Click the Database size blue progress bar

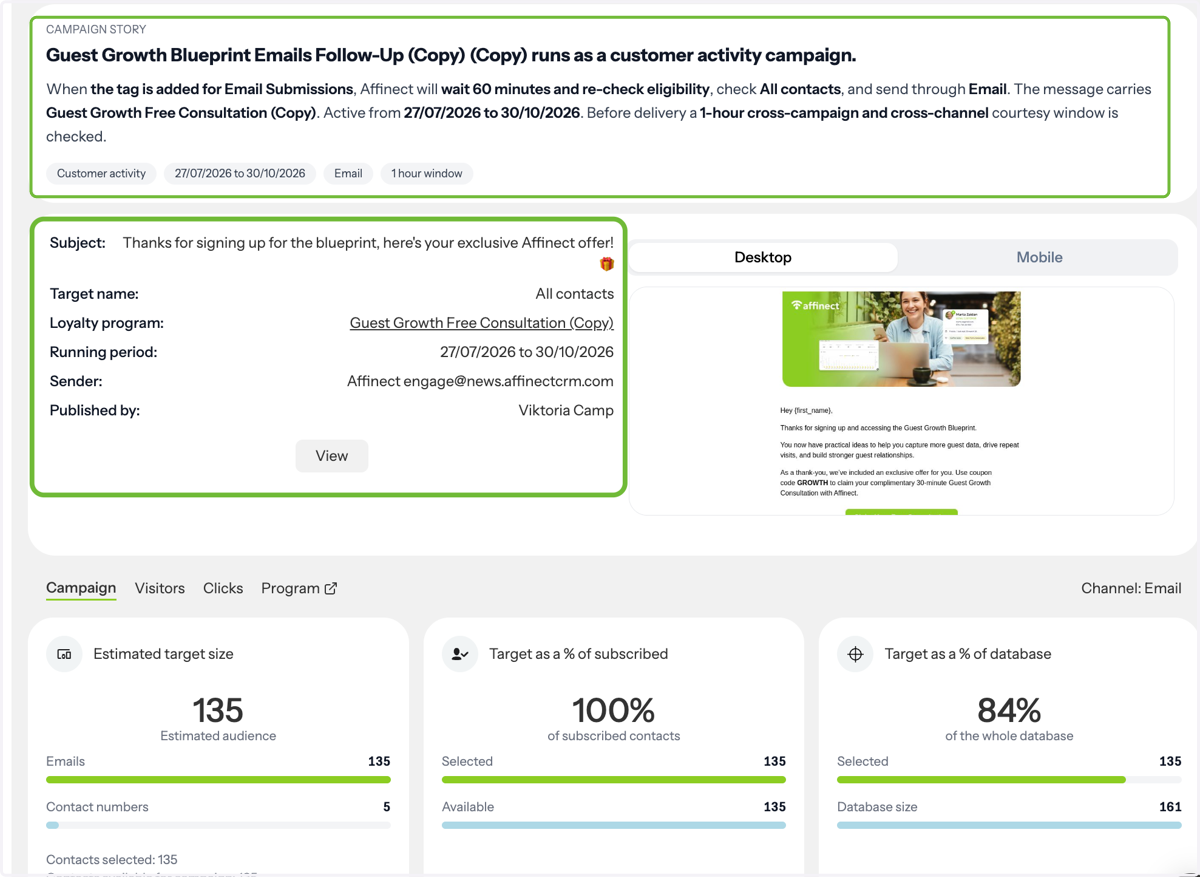coord(1009,825)
